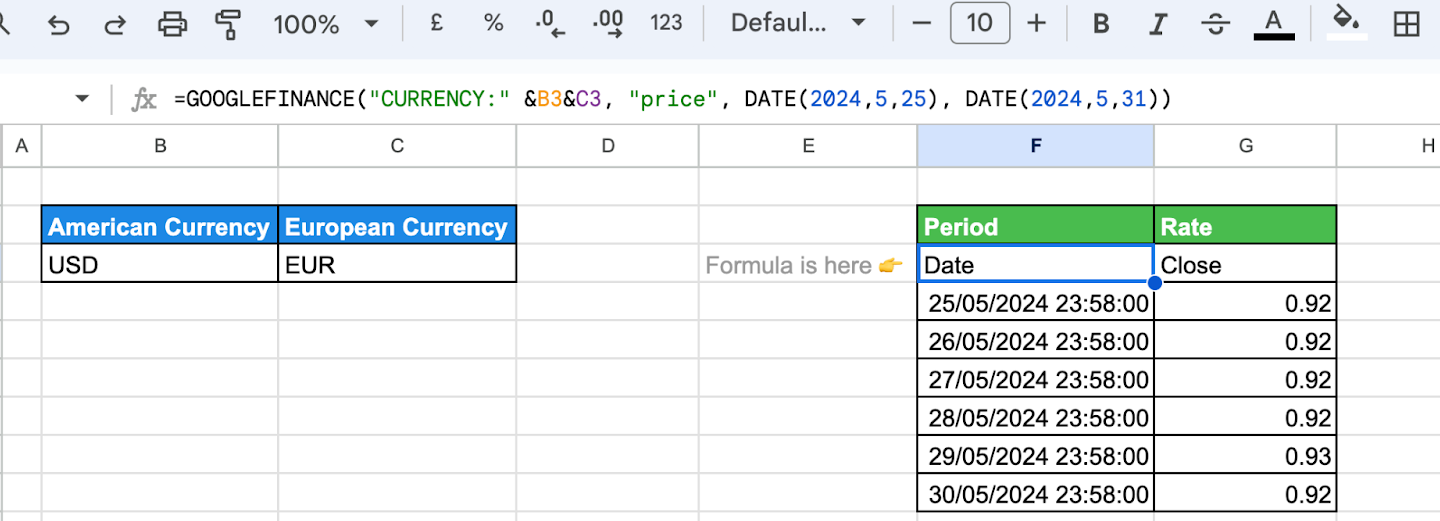Format as percent icon

pos(493,23)
